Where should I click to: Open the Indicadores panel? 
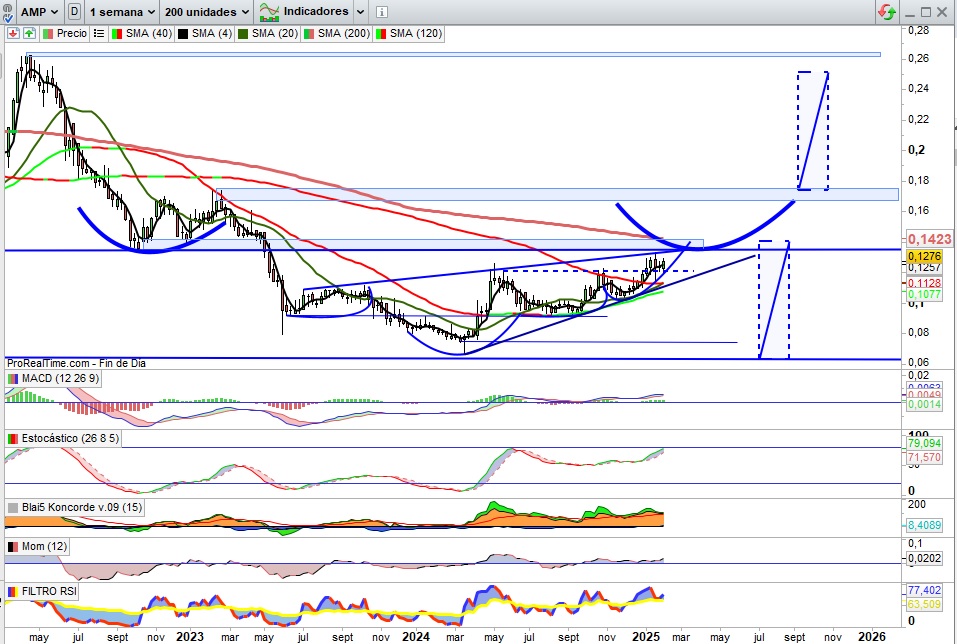[304, 12]
